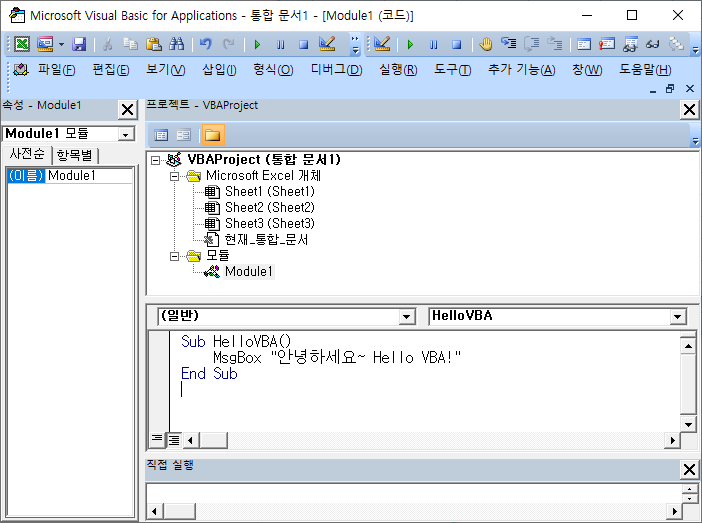Screen dimensions: 702x523
Task: Open the 편집(E) menu
Action: (111, 69)
